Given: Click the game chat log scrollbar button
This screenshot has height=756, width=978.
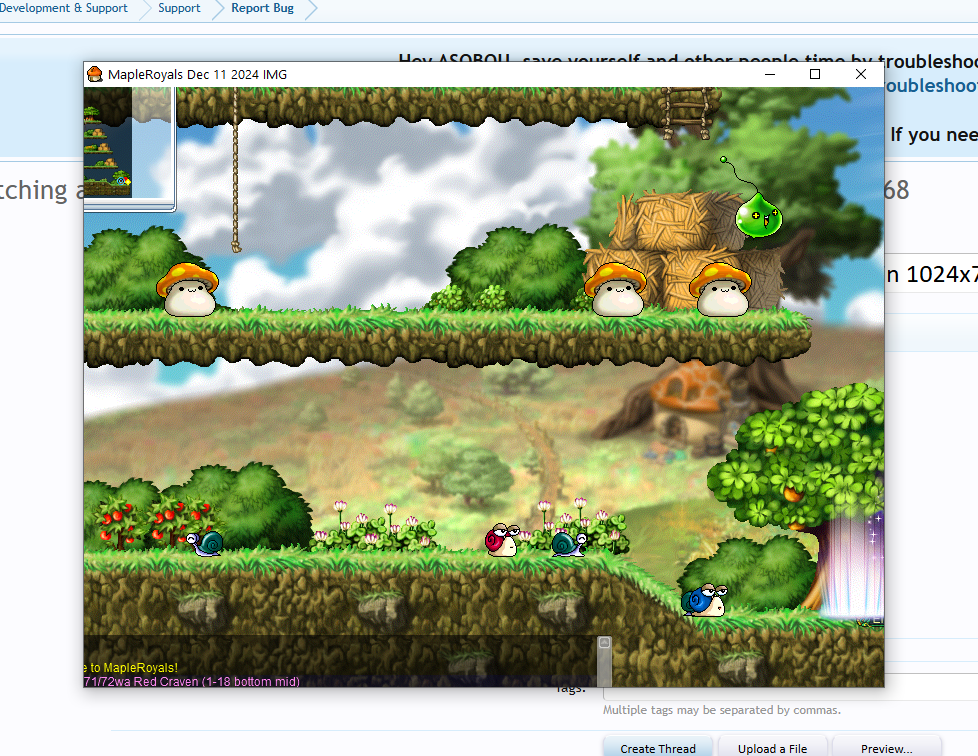Looking at the screenshot, I should [604, 643].
